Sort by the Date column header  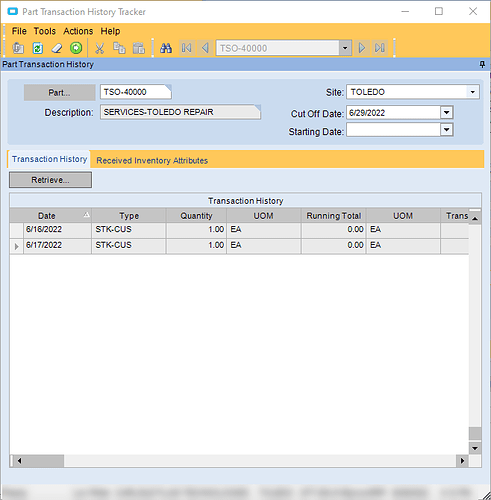coord(47,216)
